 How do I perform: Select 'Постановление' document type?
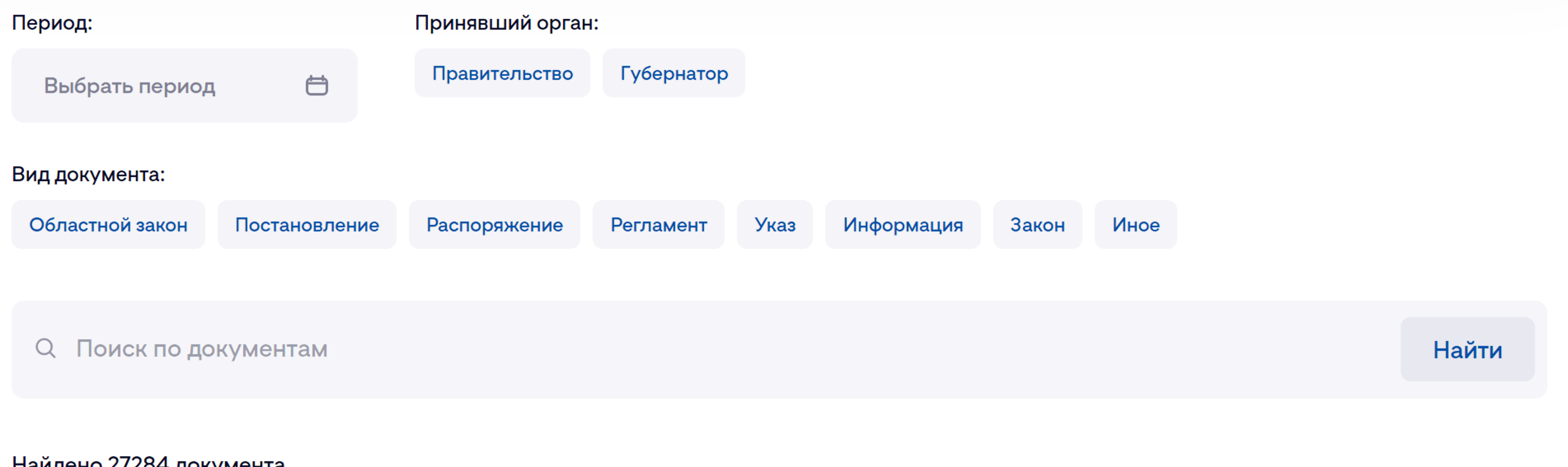(x=307, y=225)
